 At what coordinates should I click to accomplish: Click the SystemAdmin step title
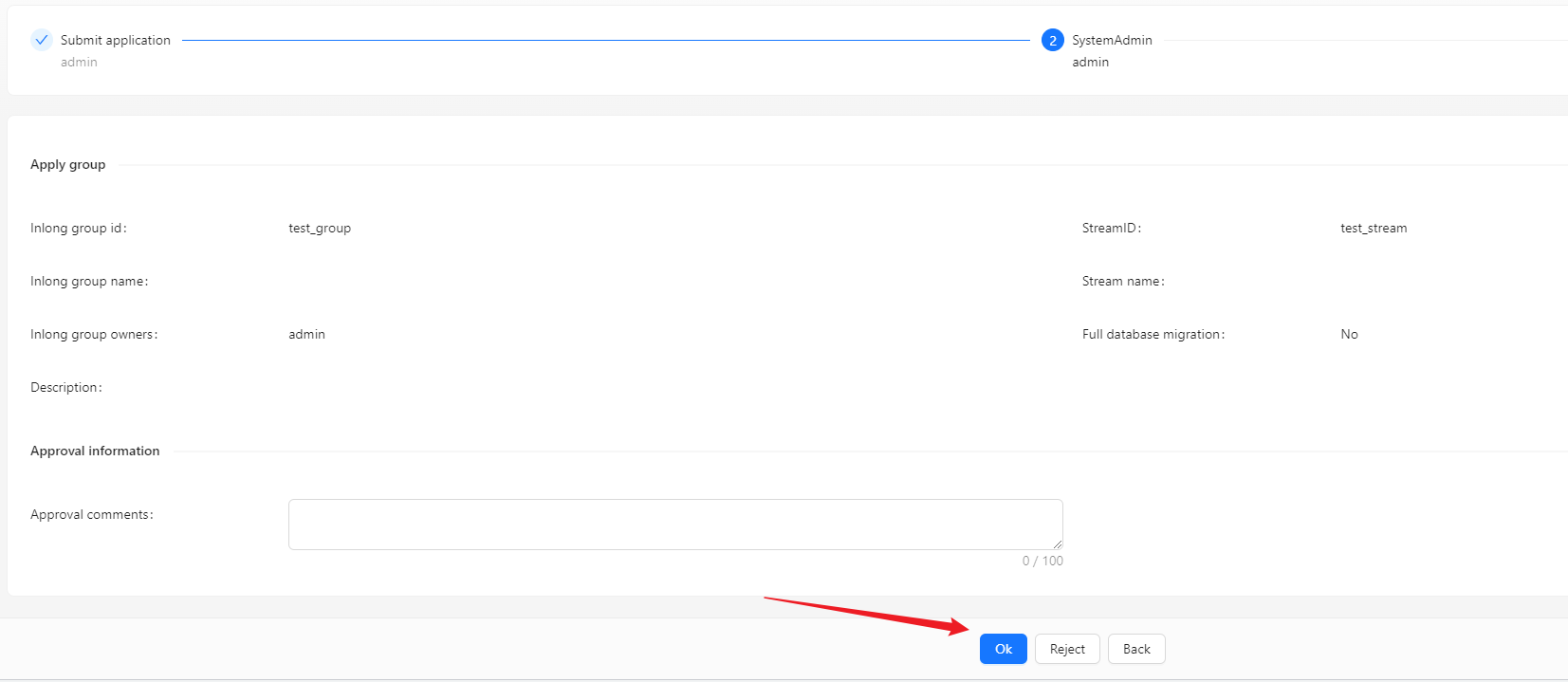(x=1112, y=40)
